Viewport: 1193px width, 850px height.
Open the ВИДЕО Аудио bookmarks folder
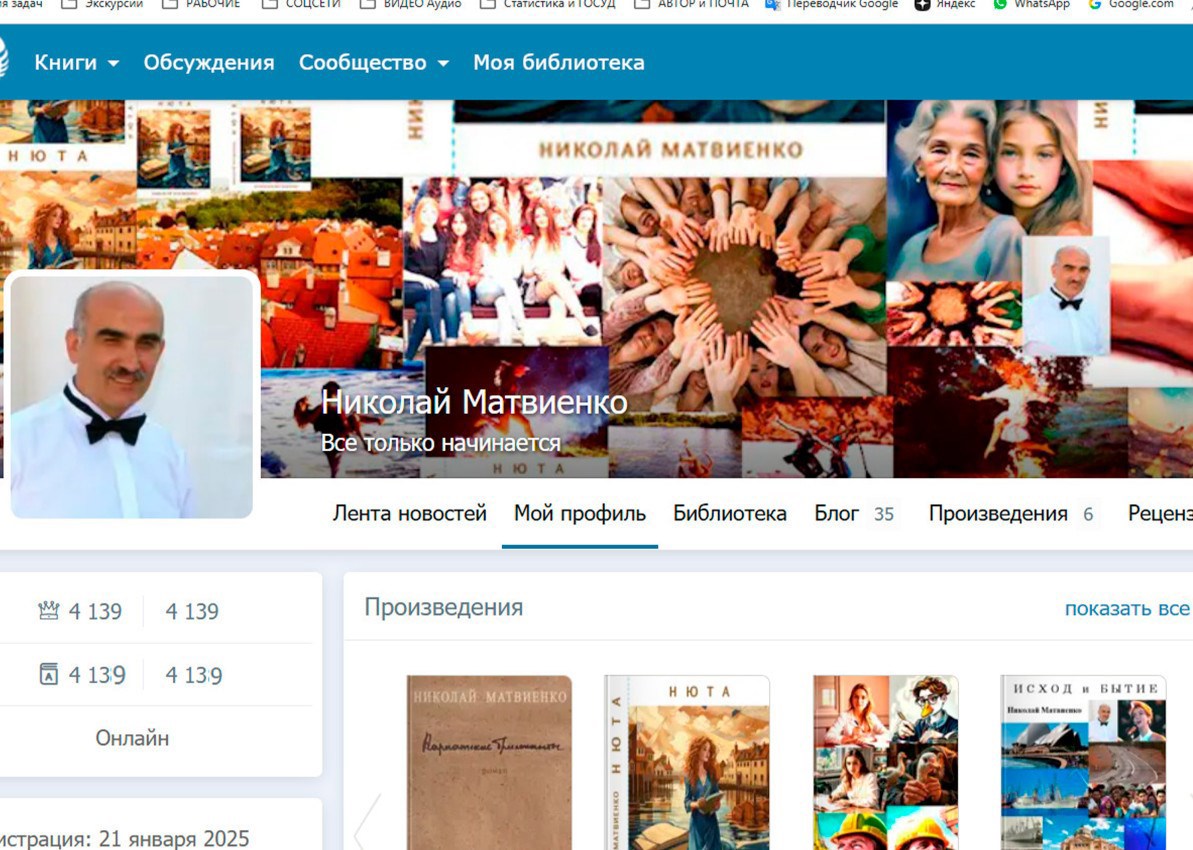(410, 5)
